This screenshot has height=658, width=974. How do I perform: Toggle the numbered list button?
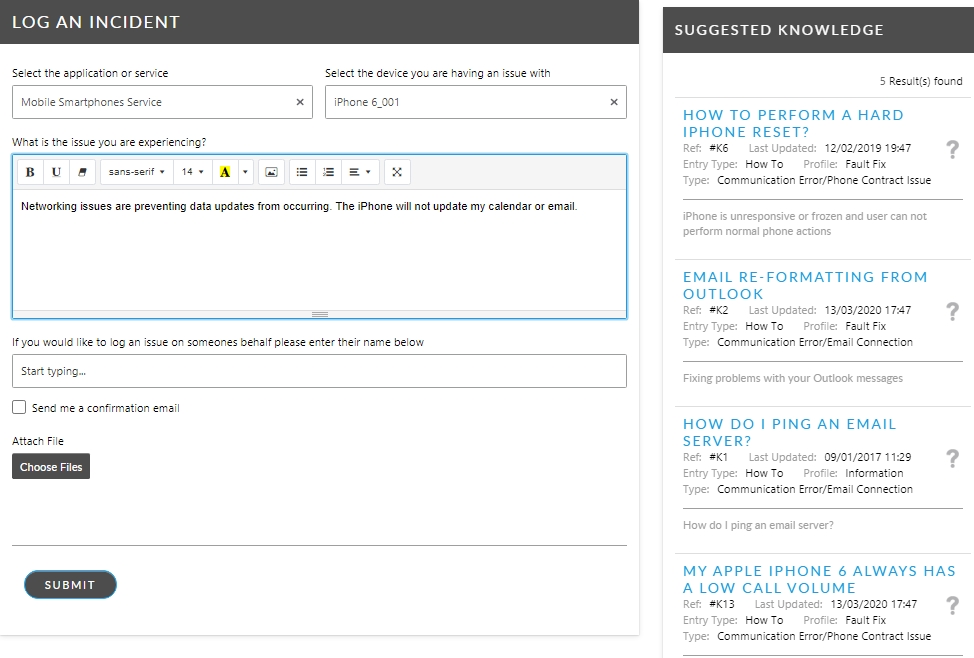coord(328,172)
